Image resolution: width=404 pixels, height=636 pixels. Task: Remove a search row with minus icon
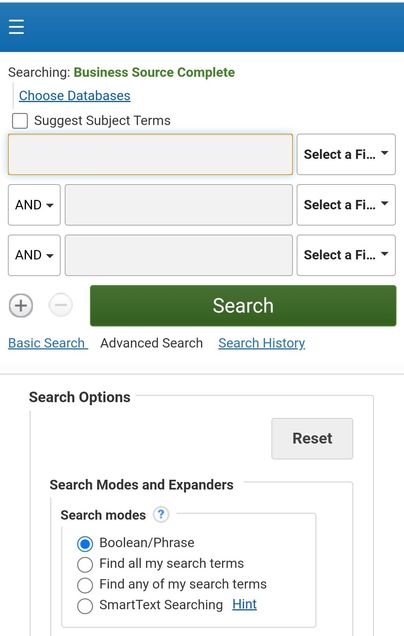[x=61, y=305]
